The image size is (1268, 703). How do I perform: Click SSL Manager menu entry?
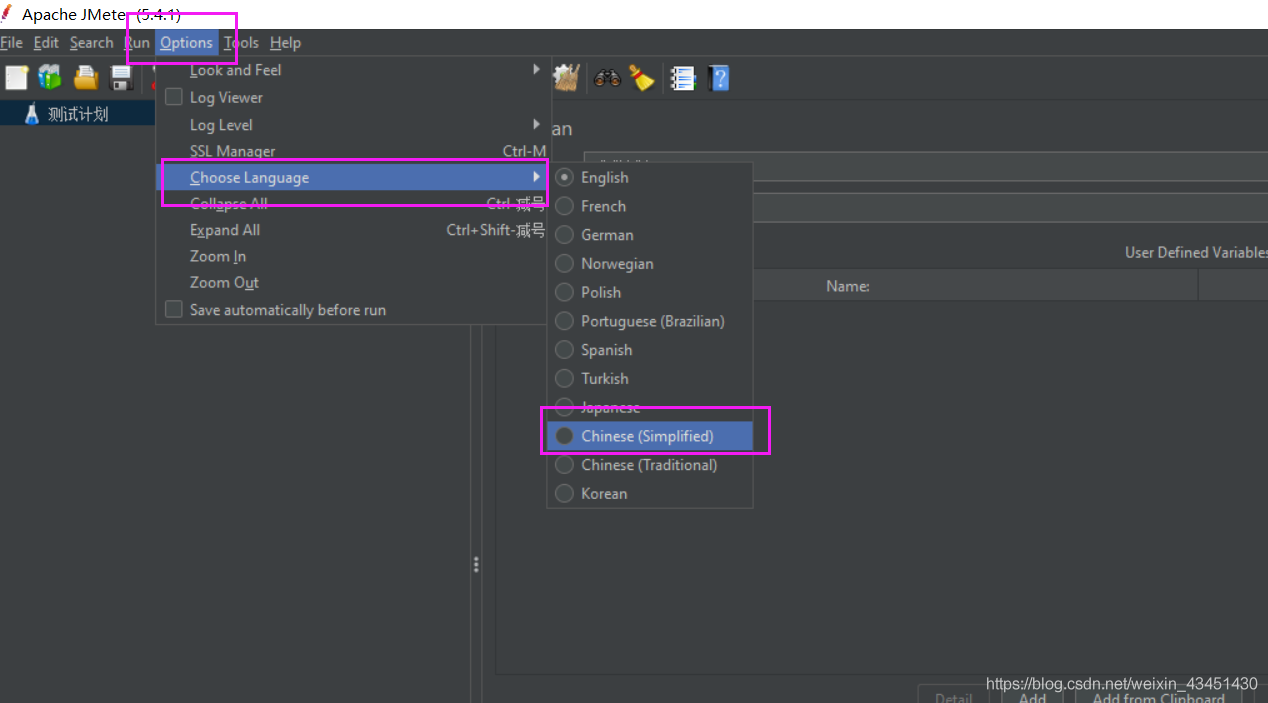click(352, 151)
